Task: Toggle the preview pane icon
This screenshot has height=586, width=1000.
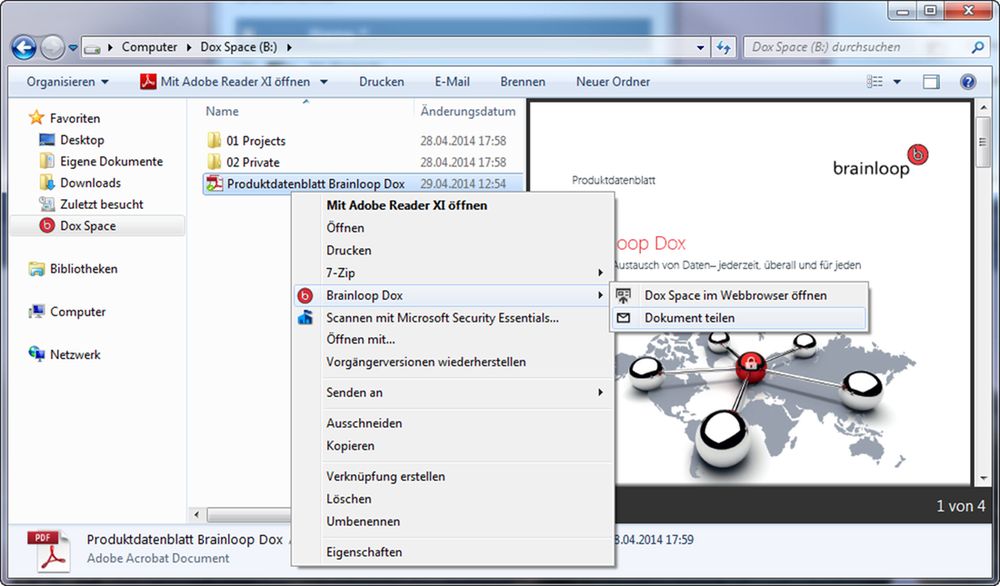Action: pos(930,81)
